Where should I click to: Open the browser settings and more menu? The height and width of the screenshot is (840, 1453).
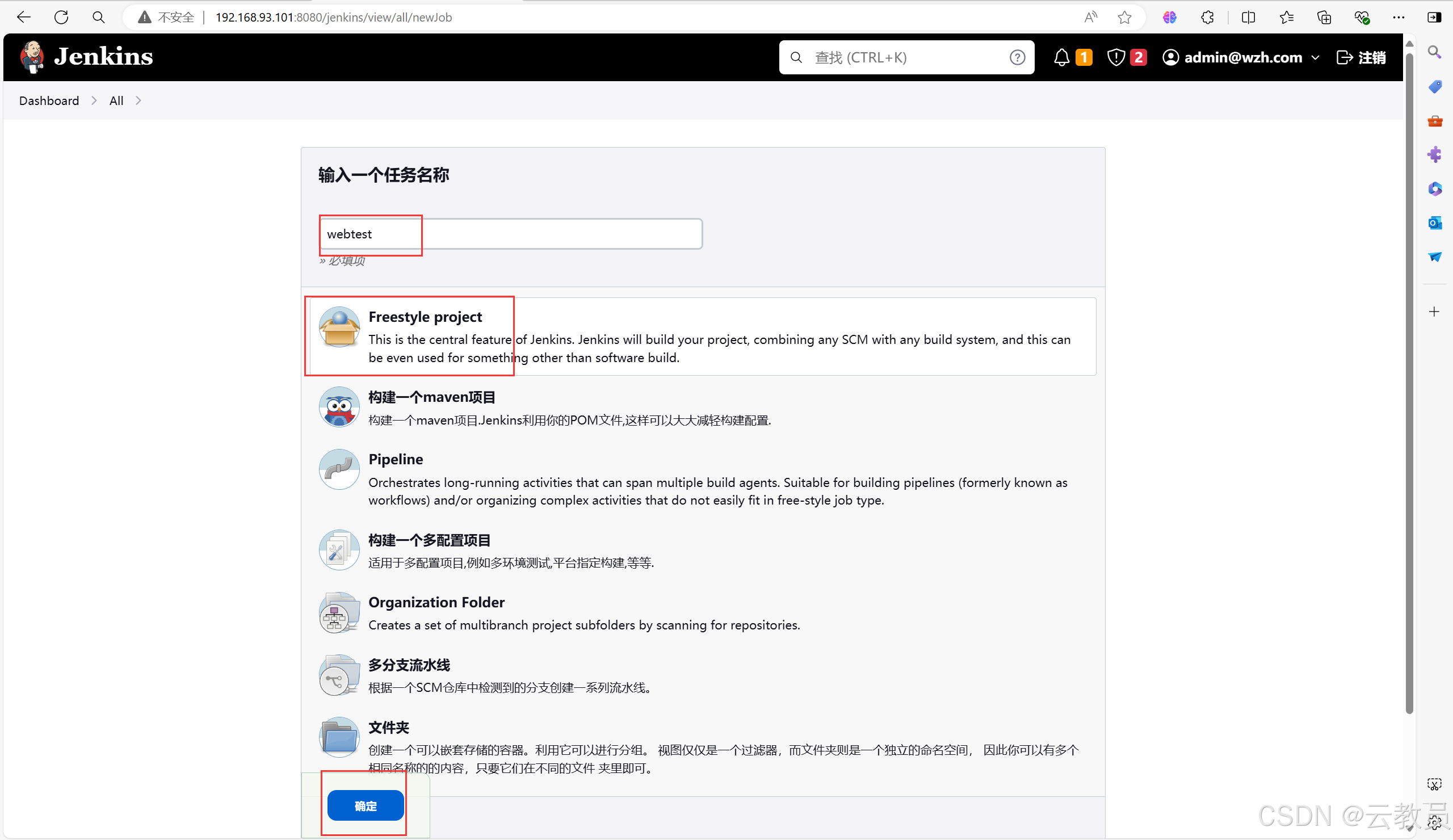click(x=1399, y=17)
